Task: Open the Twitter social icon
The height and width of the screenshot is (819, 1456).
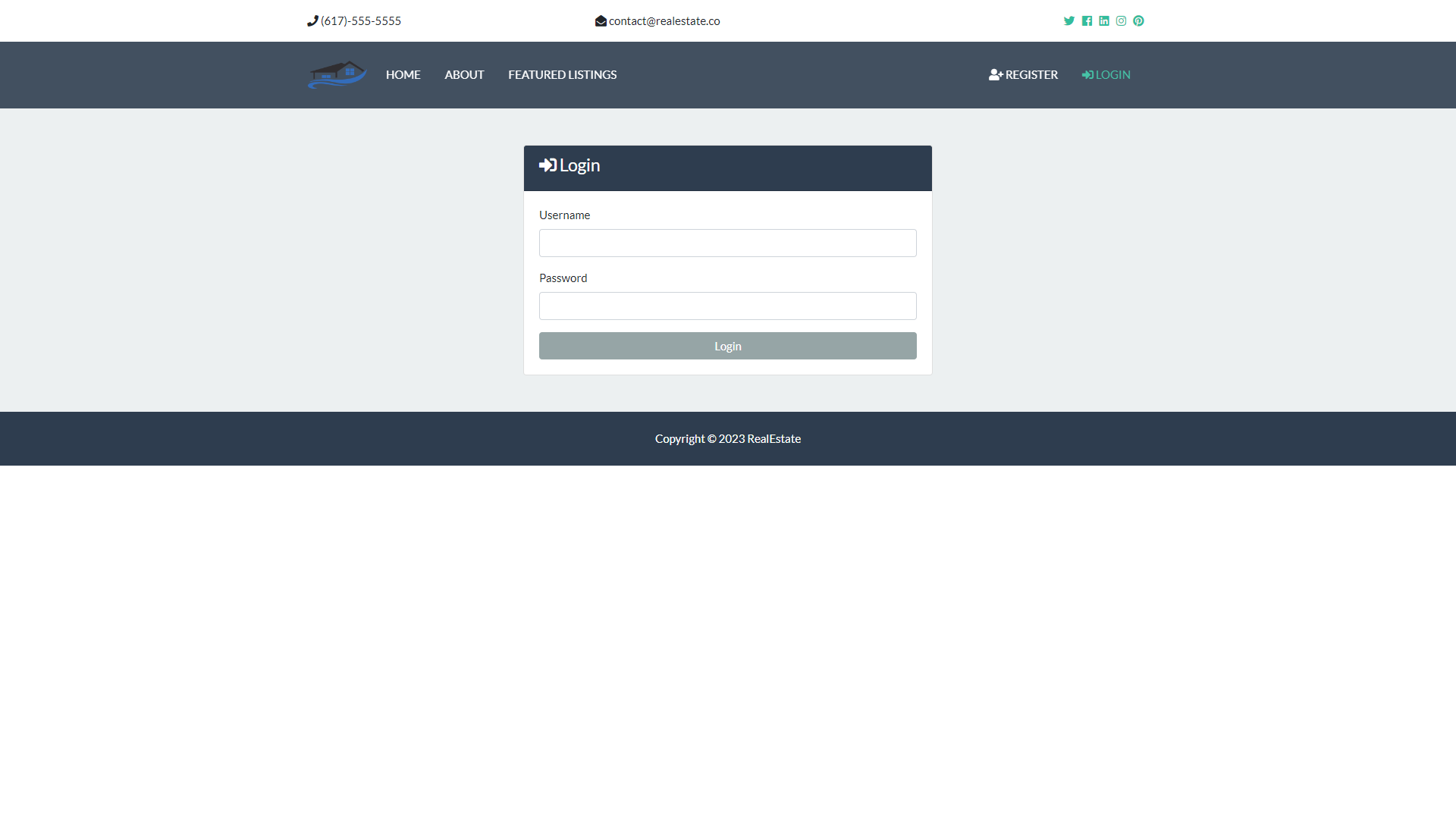Action: [1068, 21]
